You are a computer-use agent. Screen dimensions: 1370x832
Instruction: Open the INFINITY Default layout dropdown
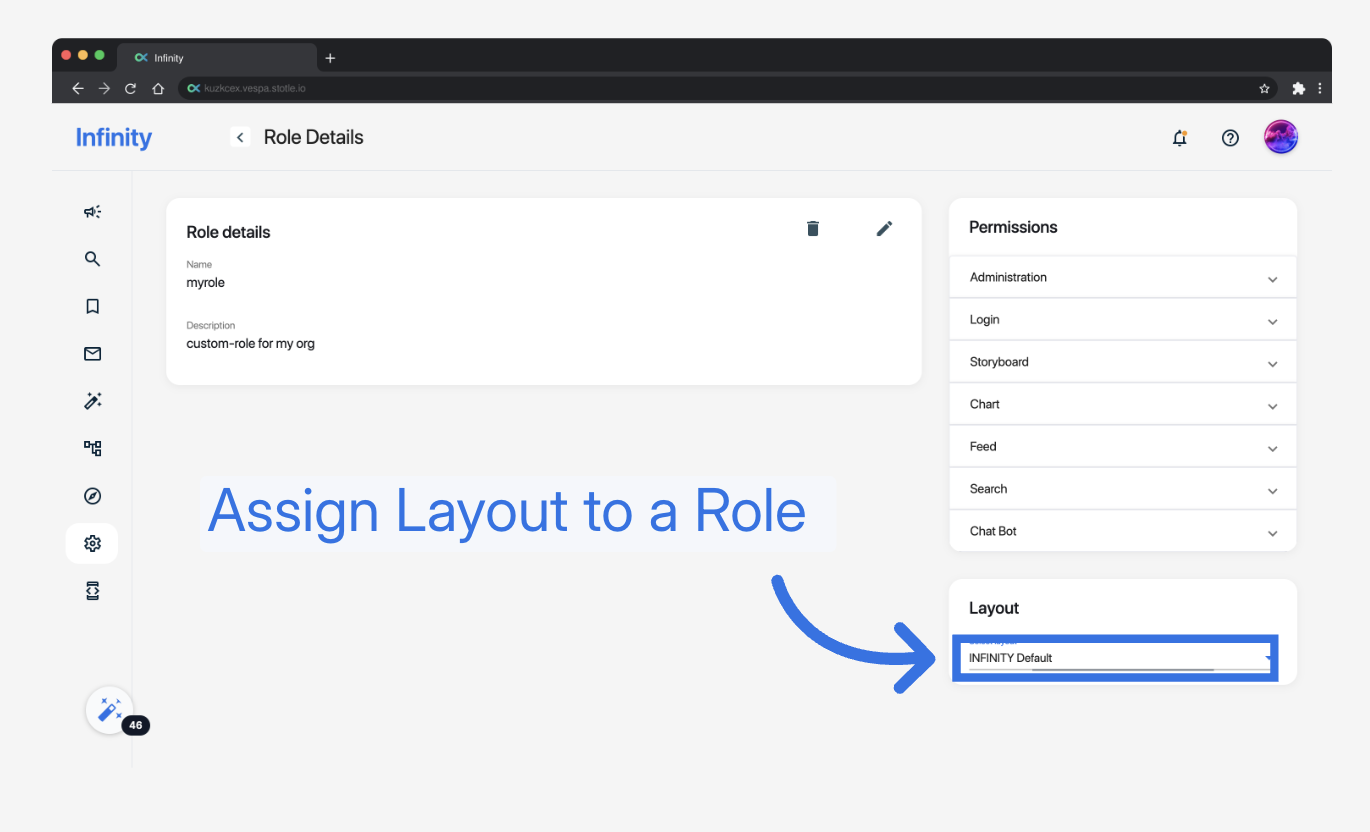click(1114, 658)
